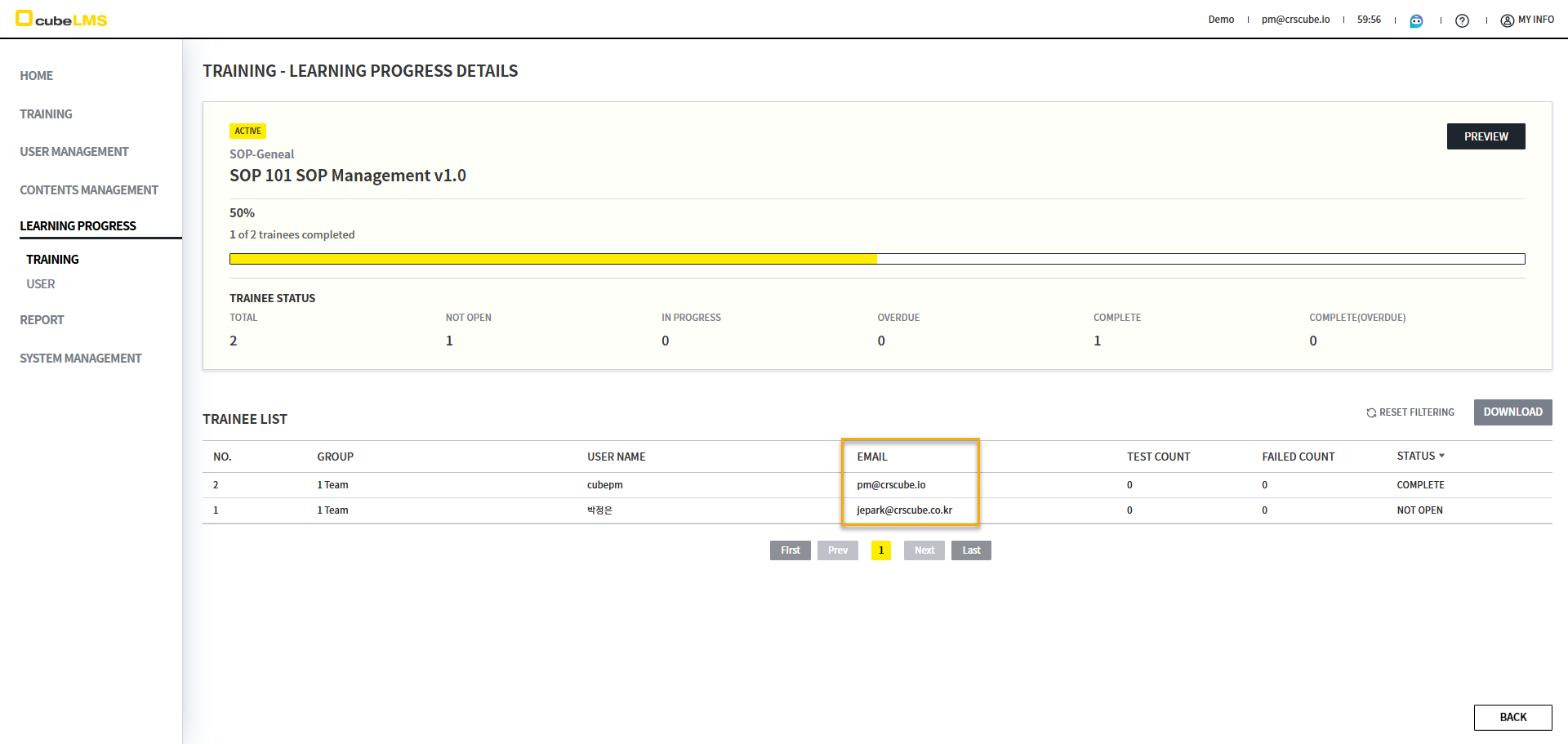Screen dimensions: 1568x744
Task: Select page 1 in pagination
Action: [x=881, y=550]
